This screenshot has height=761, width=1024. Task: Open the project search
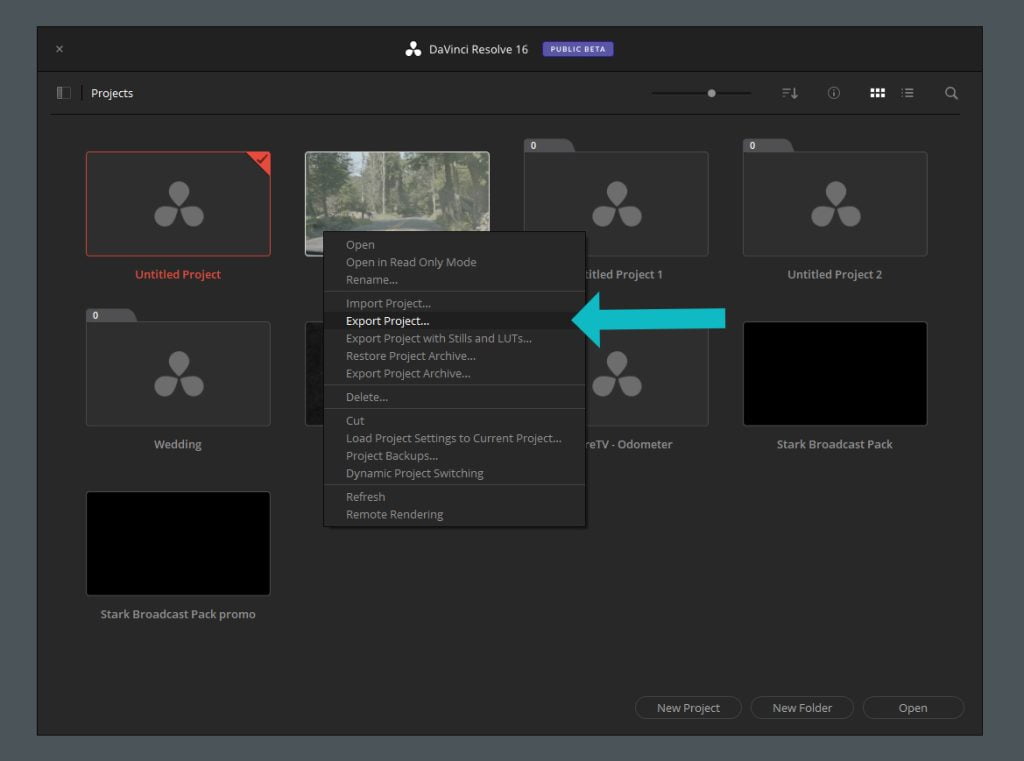click(x=951, y=92)
